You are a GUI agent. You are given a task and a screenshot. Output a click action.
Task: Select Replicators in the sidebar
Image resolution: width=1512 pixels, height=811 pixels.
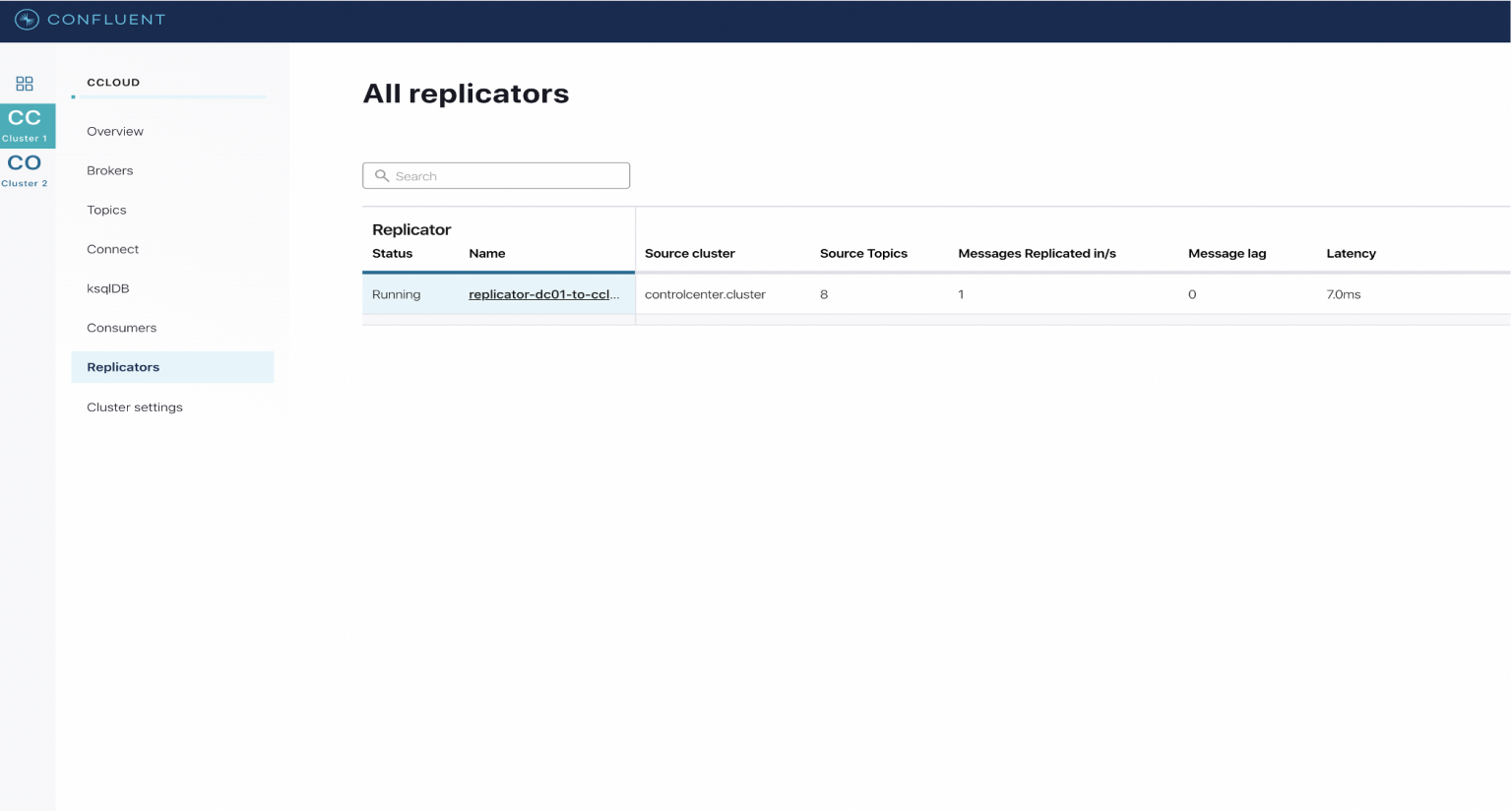pyautogui.click(x=123, y=367)
